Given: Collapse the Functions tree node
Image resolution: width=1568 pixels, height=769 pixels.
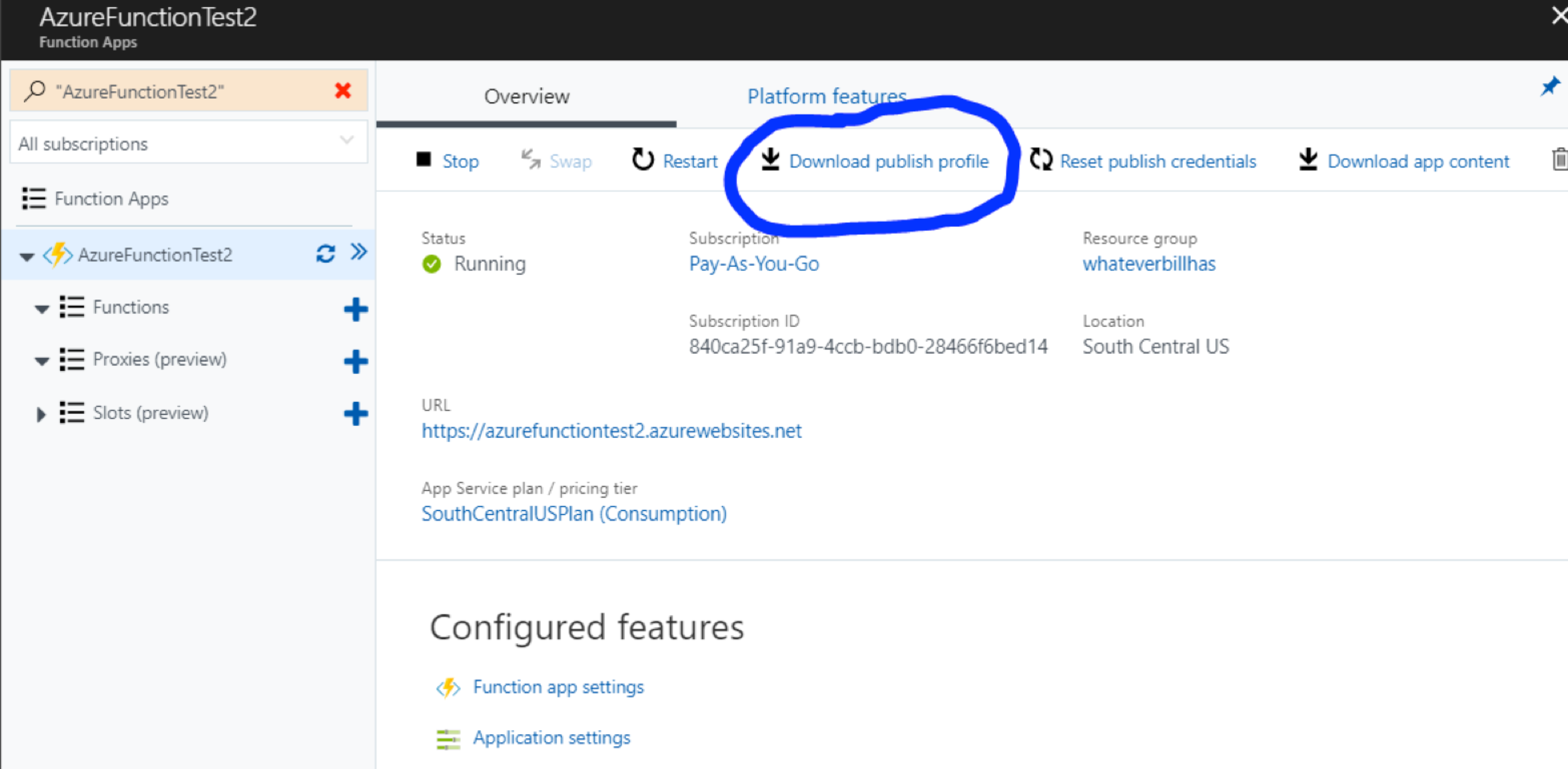Looking at the screenshot, I should click(41, 310).
